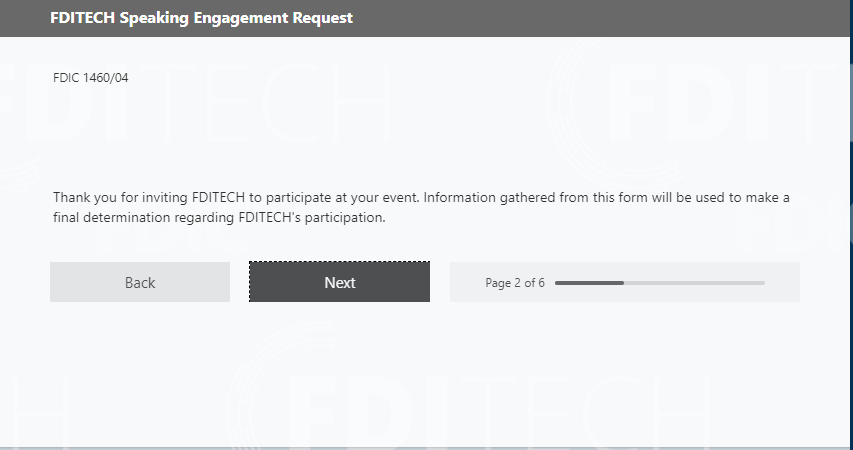Viewport: 853px width, 450px height.
Task: Select the 'Page 2 of 6' label
Action: point(515,283)
